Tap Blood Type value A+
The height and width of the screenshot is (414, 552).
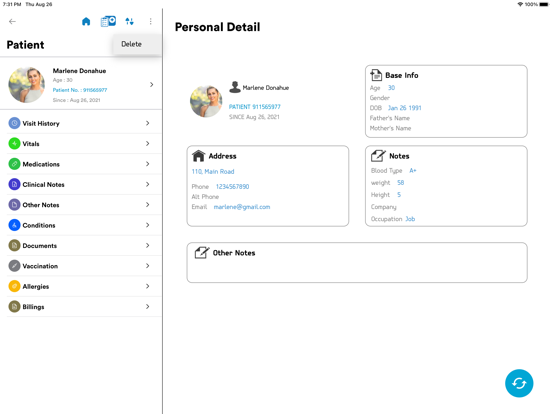(x=413, y=170)
